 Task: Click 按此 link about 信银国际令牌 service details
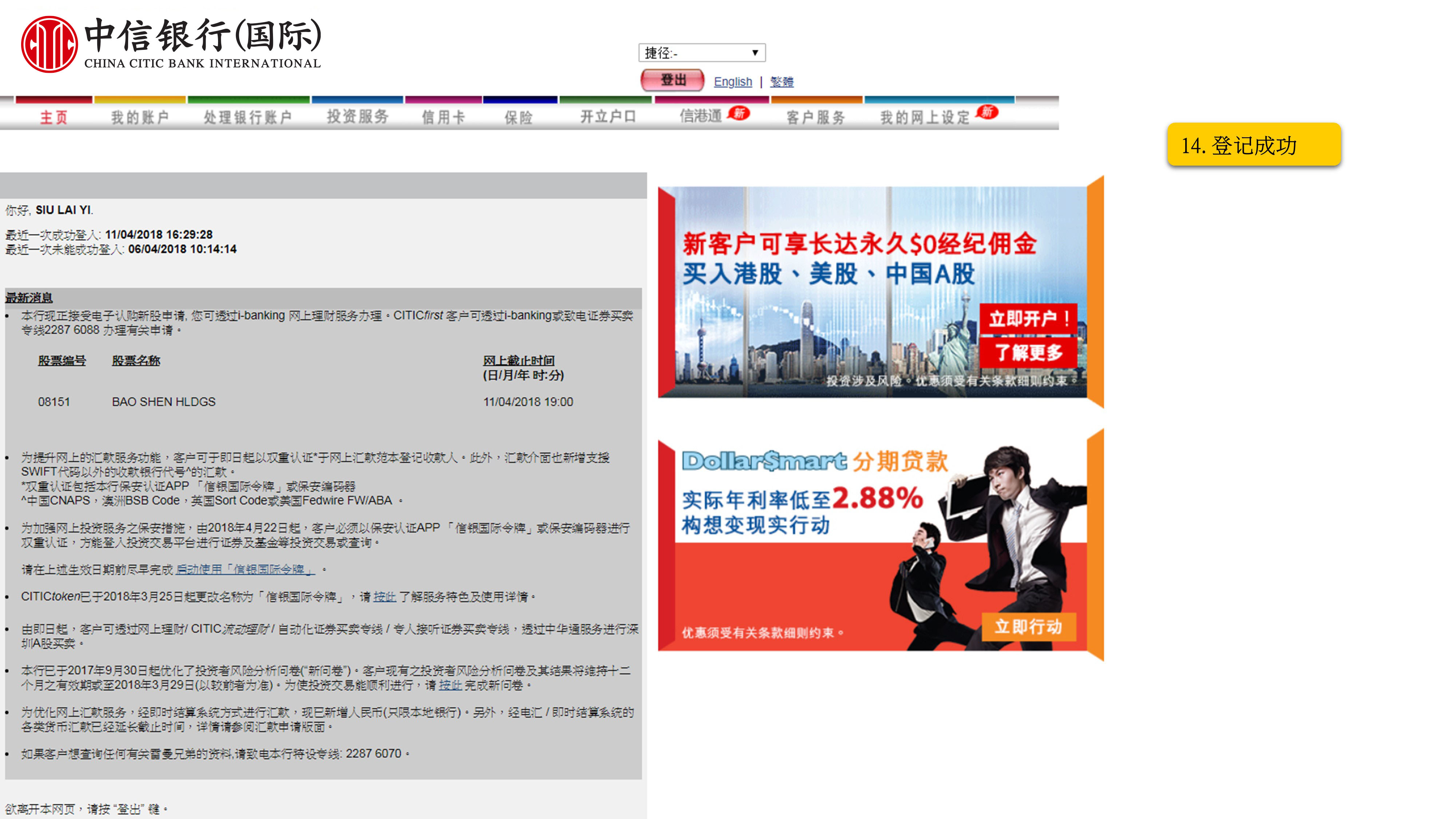tap(384, 596)
